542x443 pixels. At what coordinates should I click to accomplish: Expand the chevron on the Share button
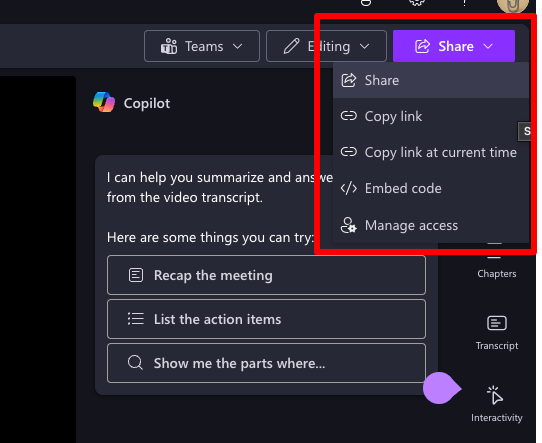[488, 46]
